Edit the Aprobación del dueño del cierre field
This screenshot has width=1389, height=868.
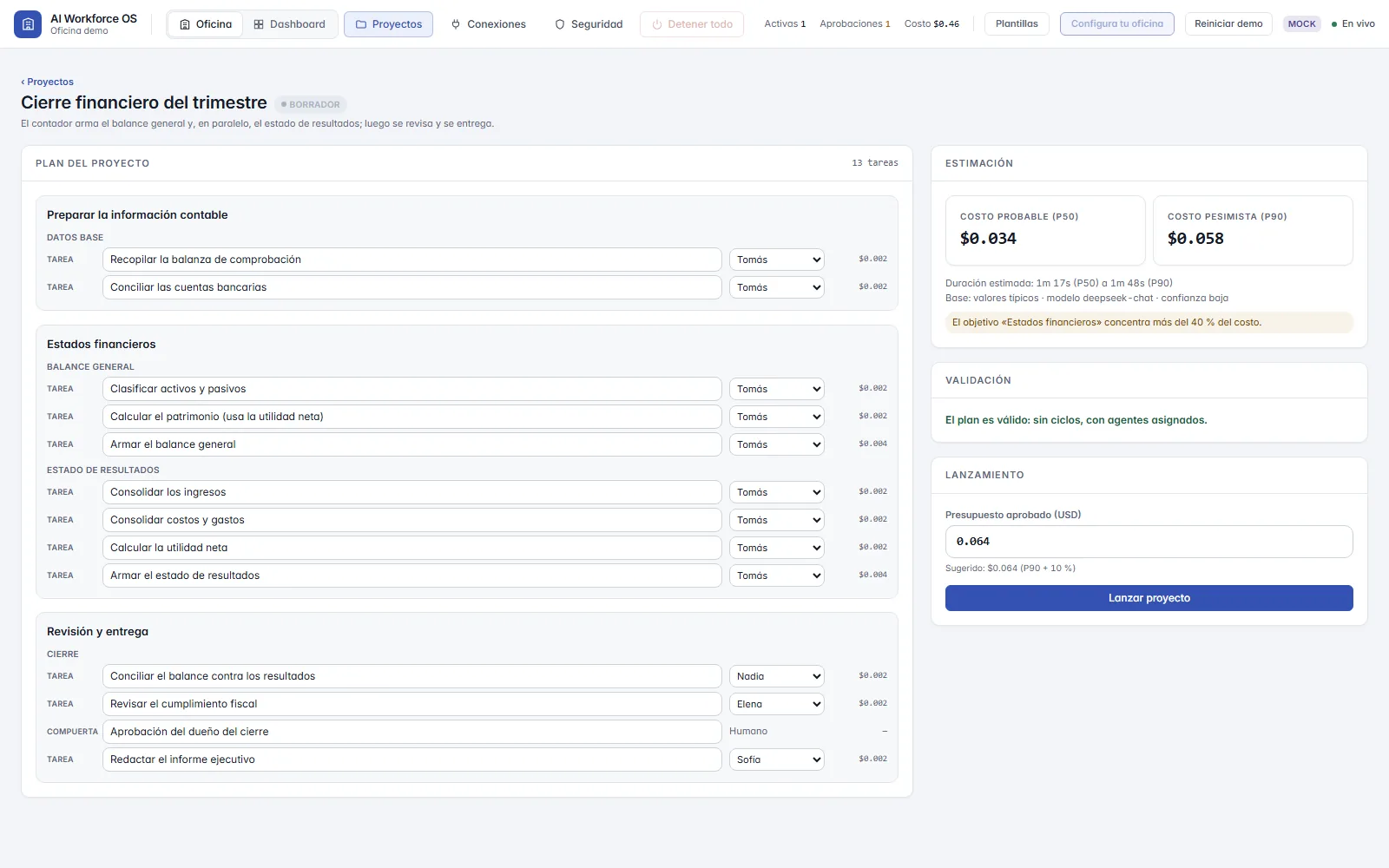point(411,732)
